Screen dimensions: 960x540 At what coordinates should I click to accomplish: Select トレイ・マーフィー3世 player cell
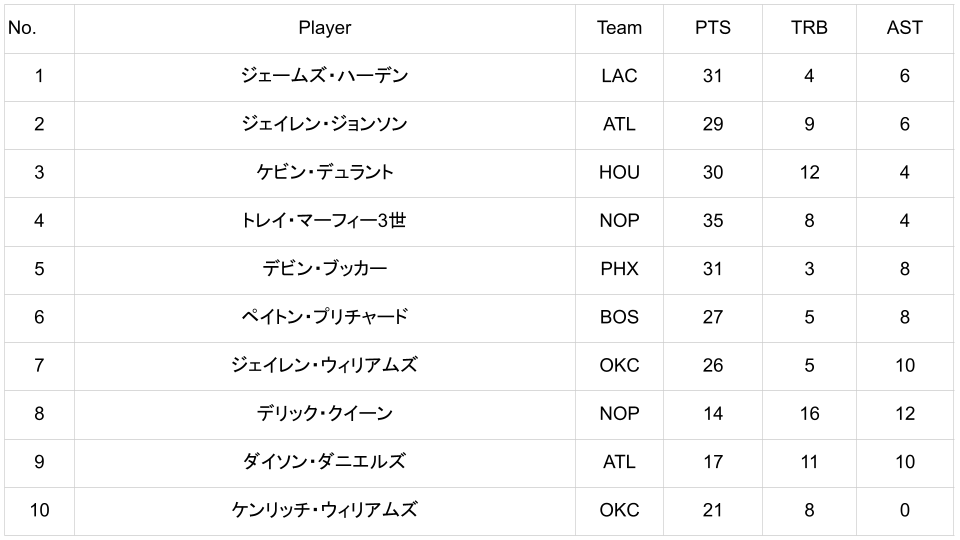coord(324,220)
